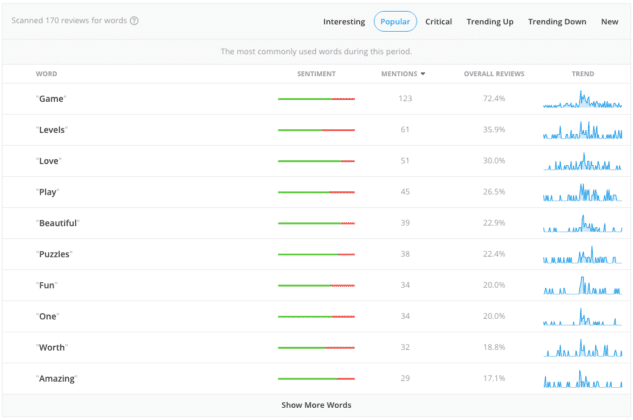The width and height of the screenshot is (633, 420).
Task: Click the Trend column header
Action: coord(583,74)
